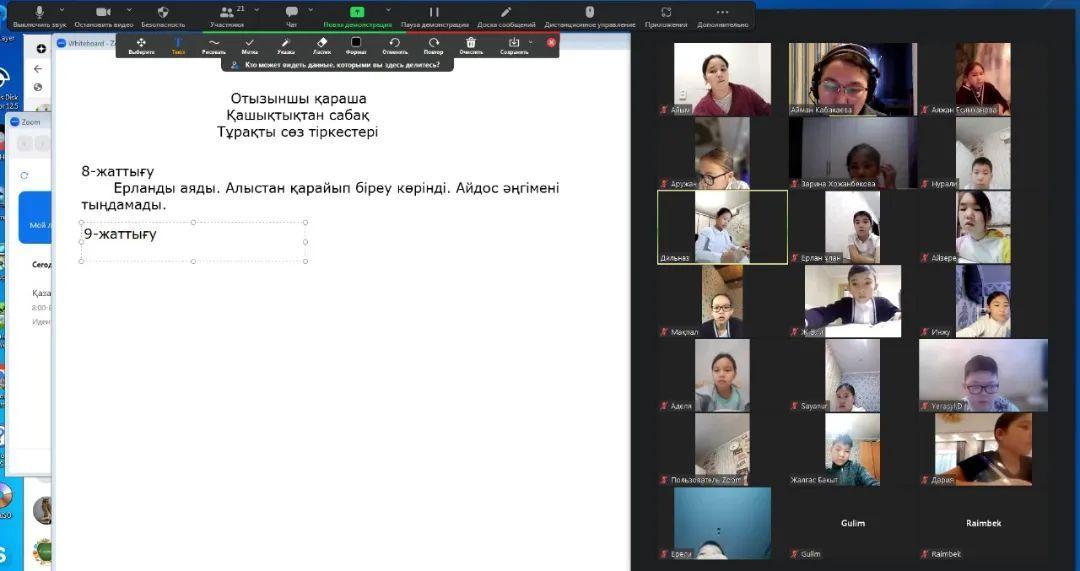The width and height of the screenshot is (1080, 571).
Task: Expand video options arrow next to camera
Action: pyautogui.click(x=128, y=10)
